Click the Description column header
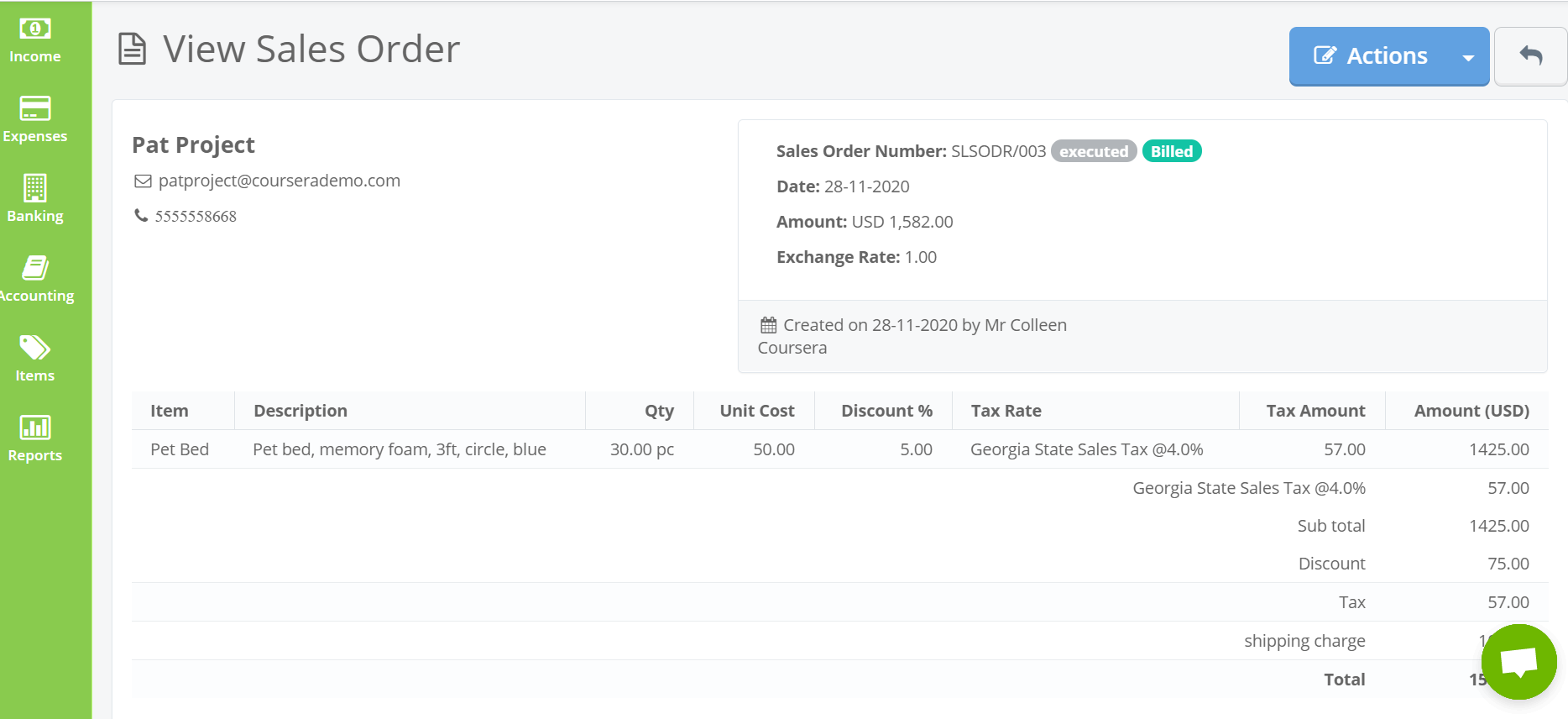 [301, 411]
